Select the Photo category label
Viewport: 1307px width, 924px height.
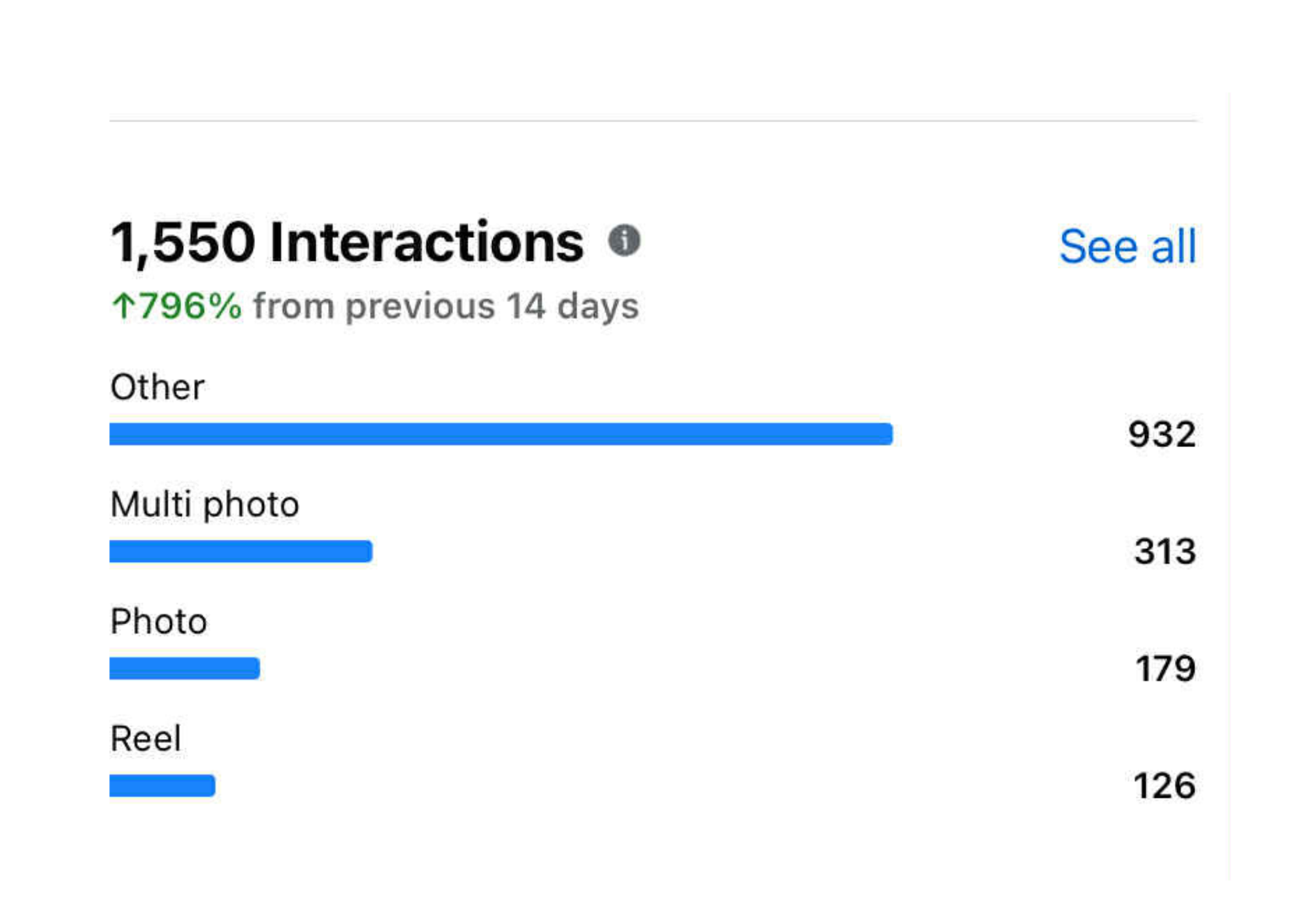click(159, 621)
